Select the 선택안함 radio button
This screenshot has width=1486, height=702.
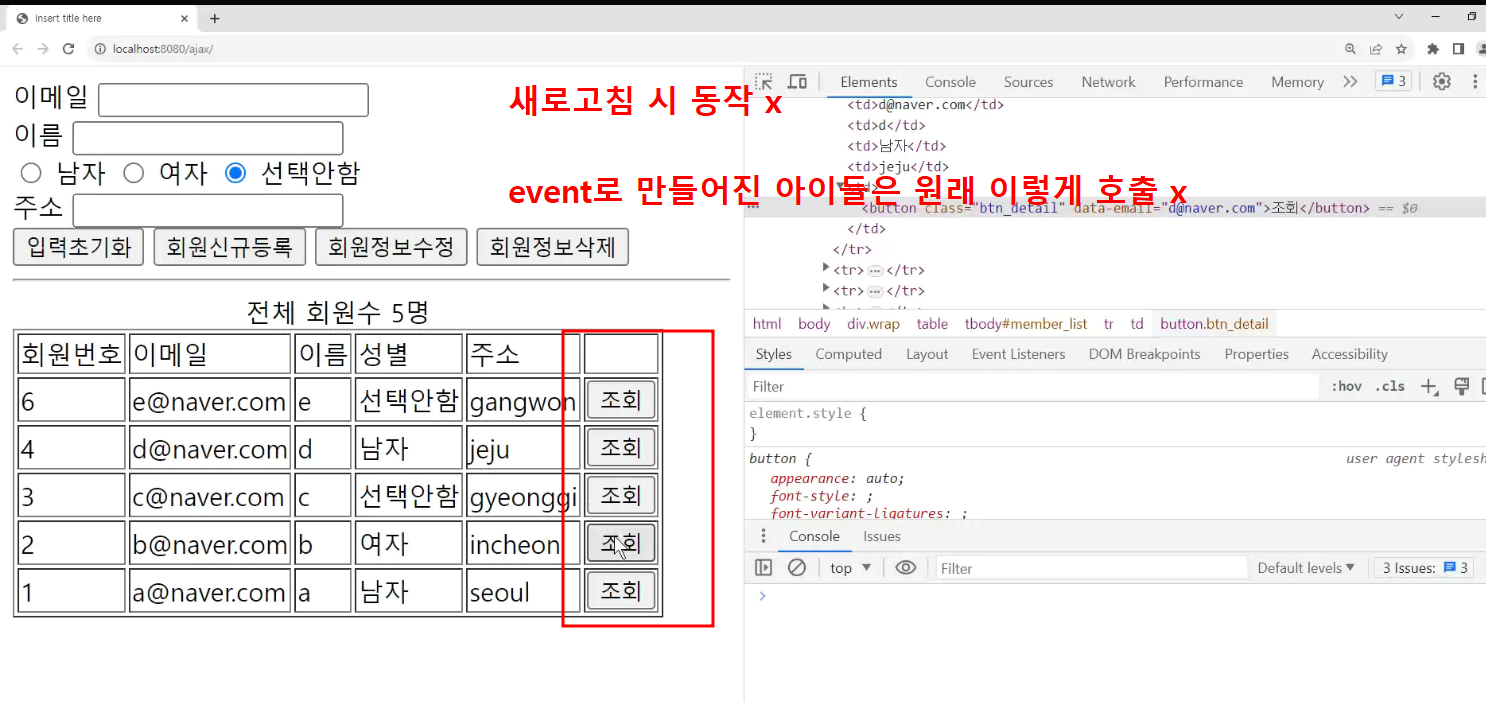[x=235, y=173]
